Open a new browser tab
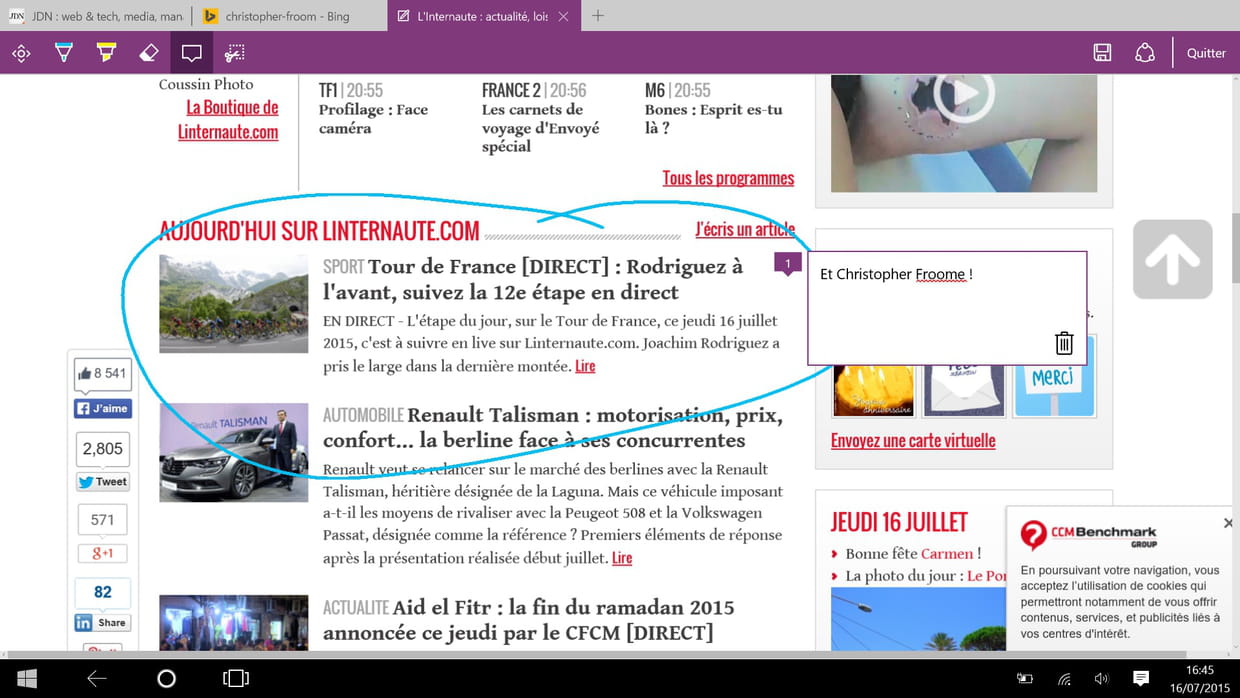This screenshot has height=698, width=1240. (x=598, y=16)
